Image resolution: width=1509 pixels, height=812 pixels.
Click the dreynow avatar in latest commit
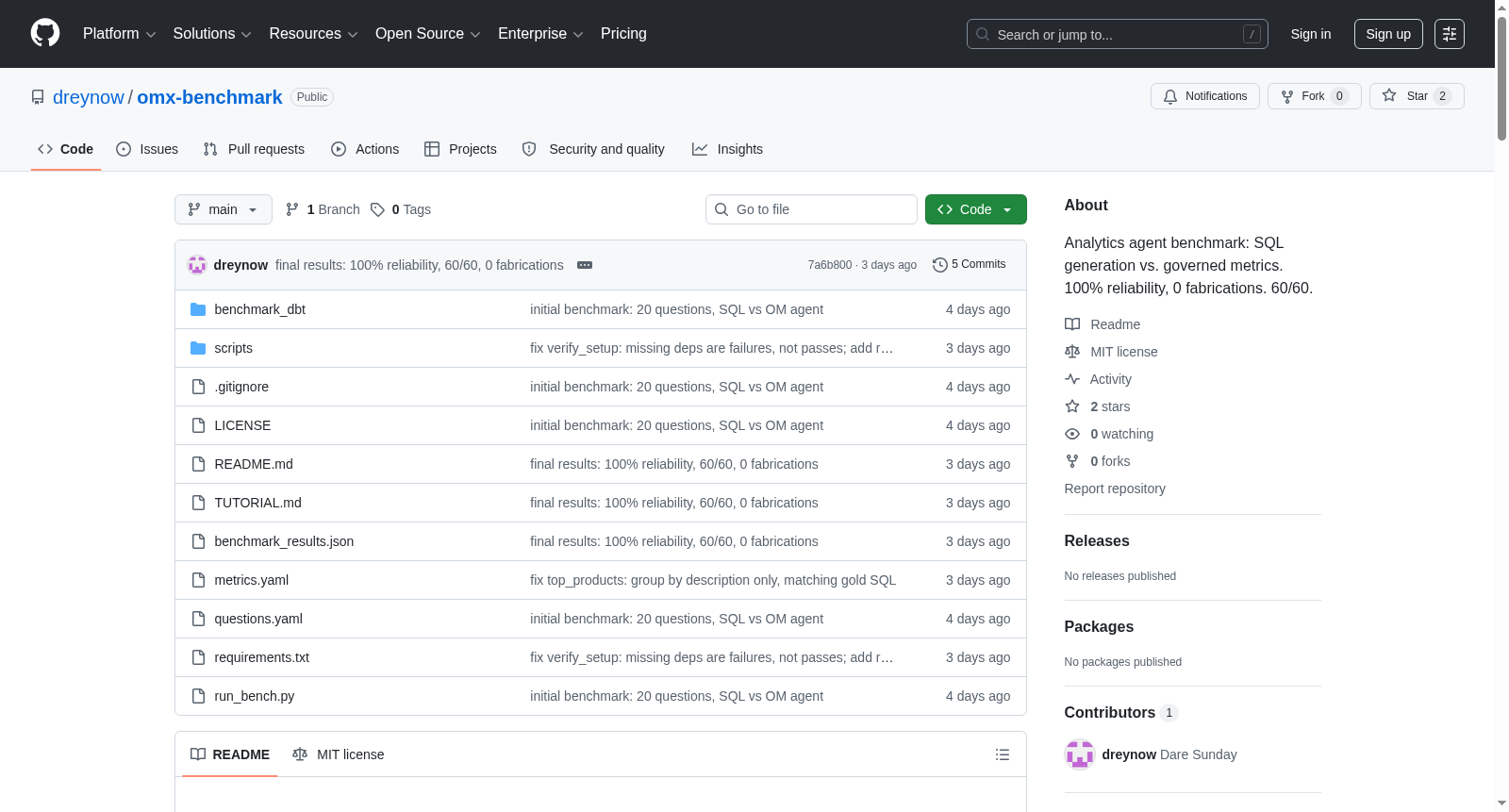click(x=197, y=265)
